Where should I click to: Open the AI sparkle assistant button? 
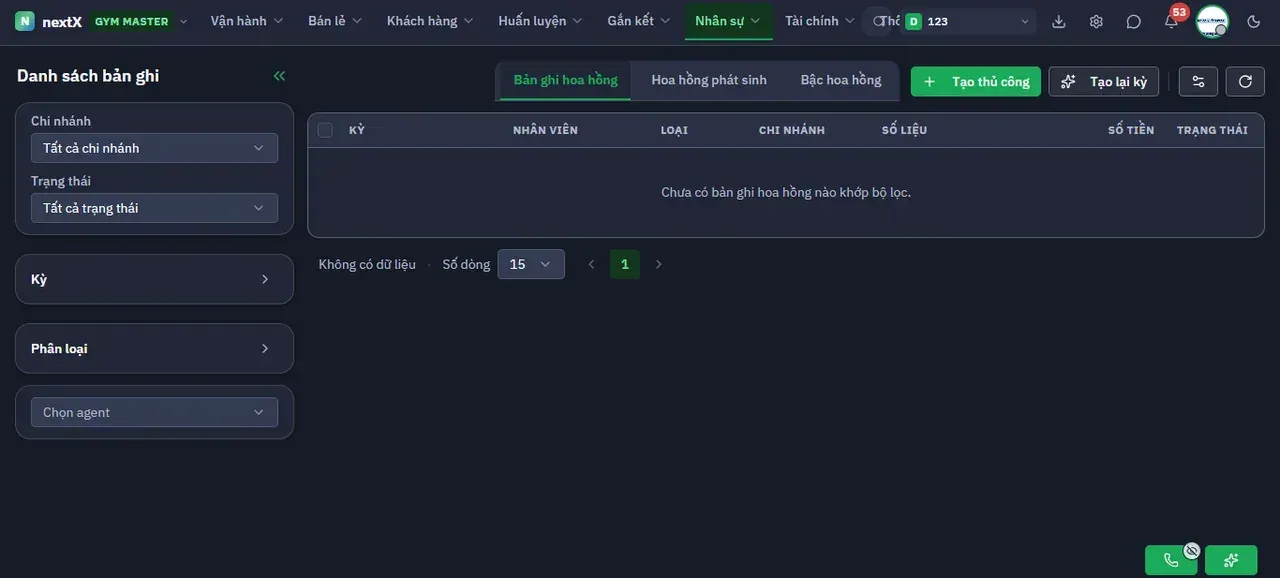coord(1231,560)
